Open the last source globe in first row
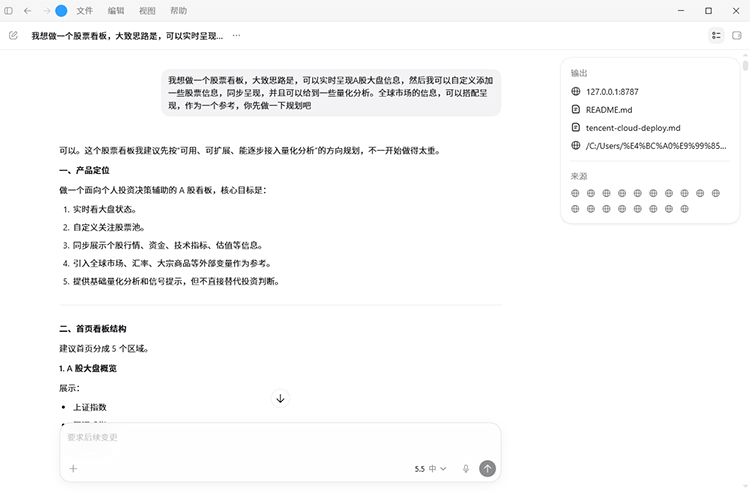This screenshot has height=492, width=750. pos(716,193)
